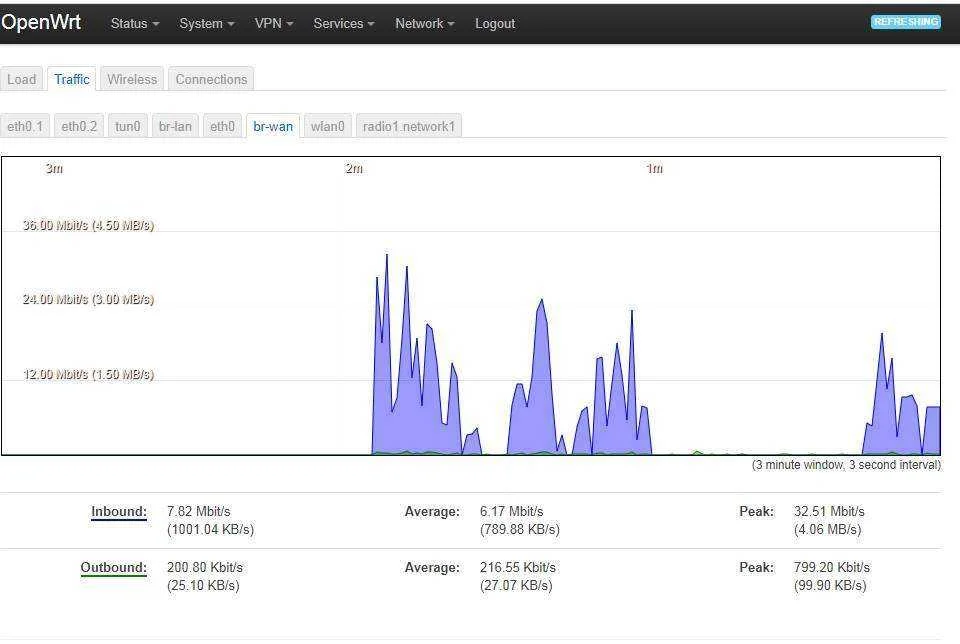Viewport: 960px width, 644px height.
Task: Click the OpenWrt brand logo
Action: [x=41, y=23]
